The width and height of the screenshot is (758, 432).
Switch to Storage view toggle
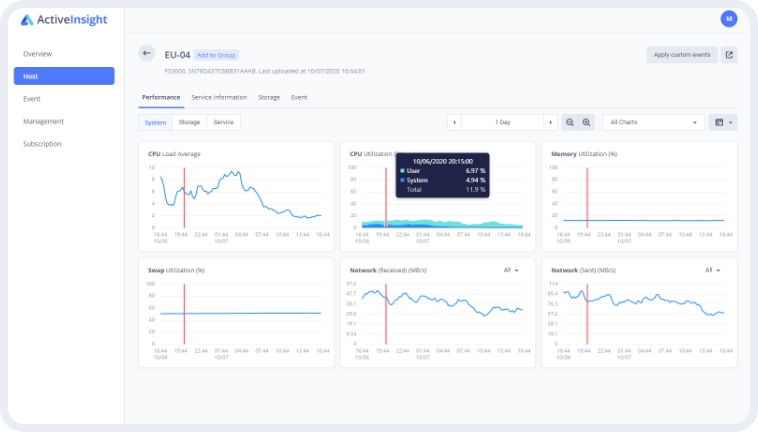click(x=189, y=122)
